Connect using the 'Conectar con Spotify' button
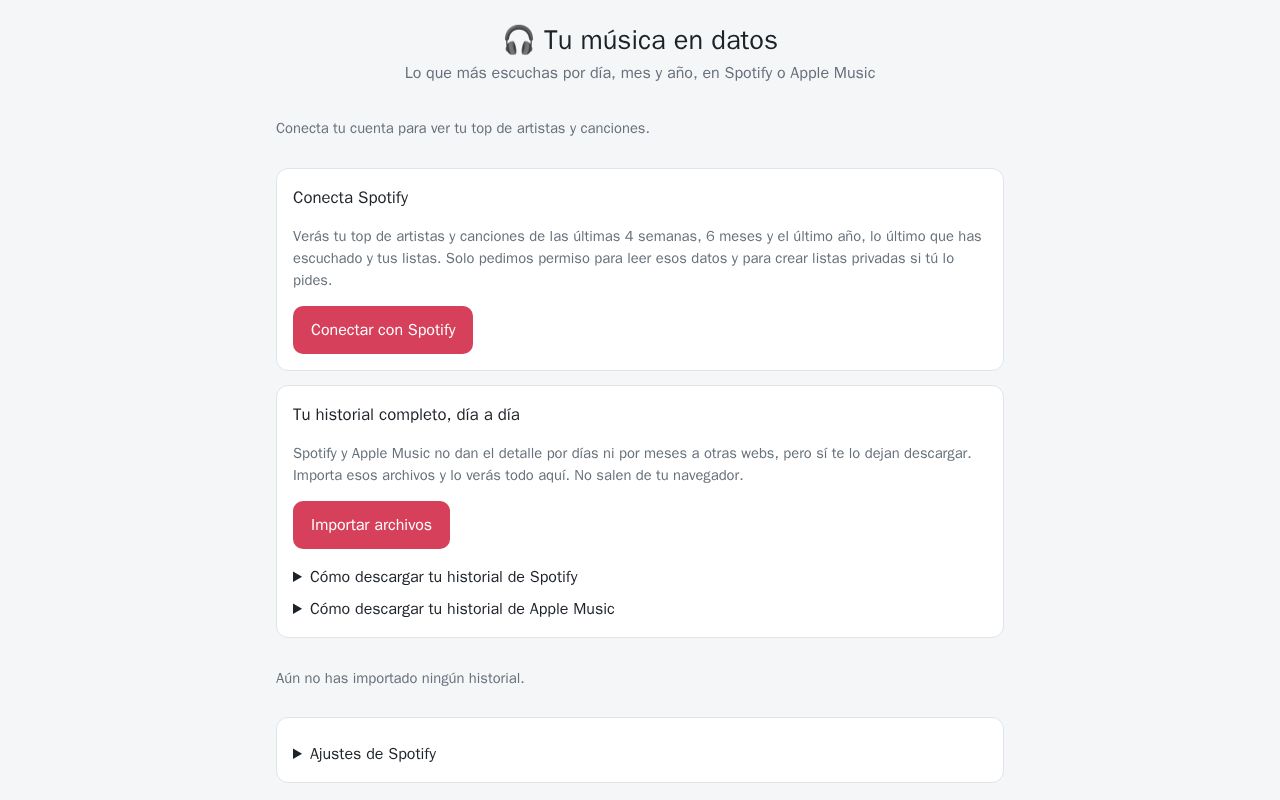 point(383,330)
